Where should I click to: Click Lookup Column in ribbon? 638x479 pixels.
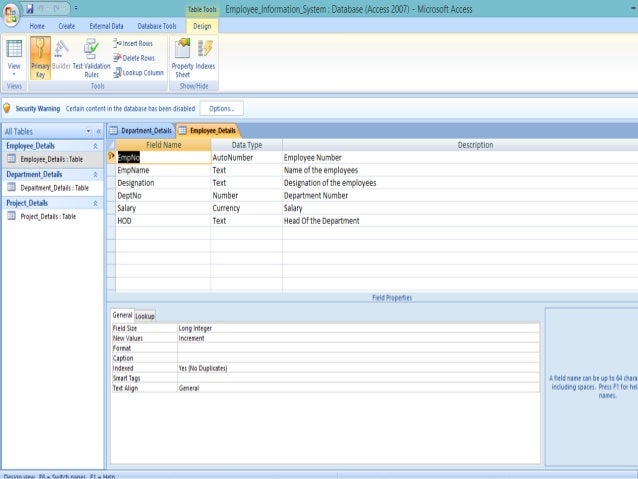pyautogui.click(x=138, y=72)
